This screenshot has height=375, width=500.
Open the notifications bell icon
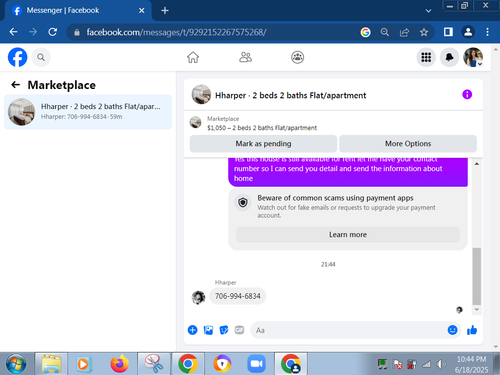click(449, 57)
